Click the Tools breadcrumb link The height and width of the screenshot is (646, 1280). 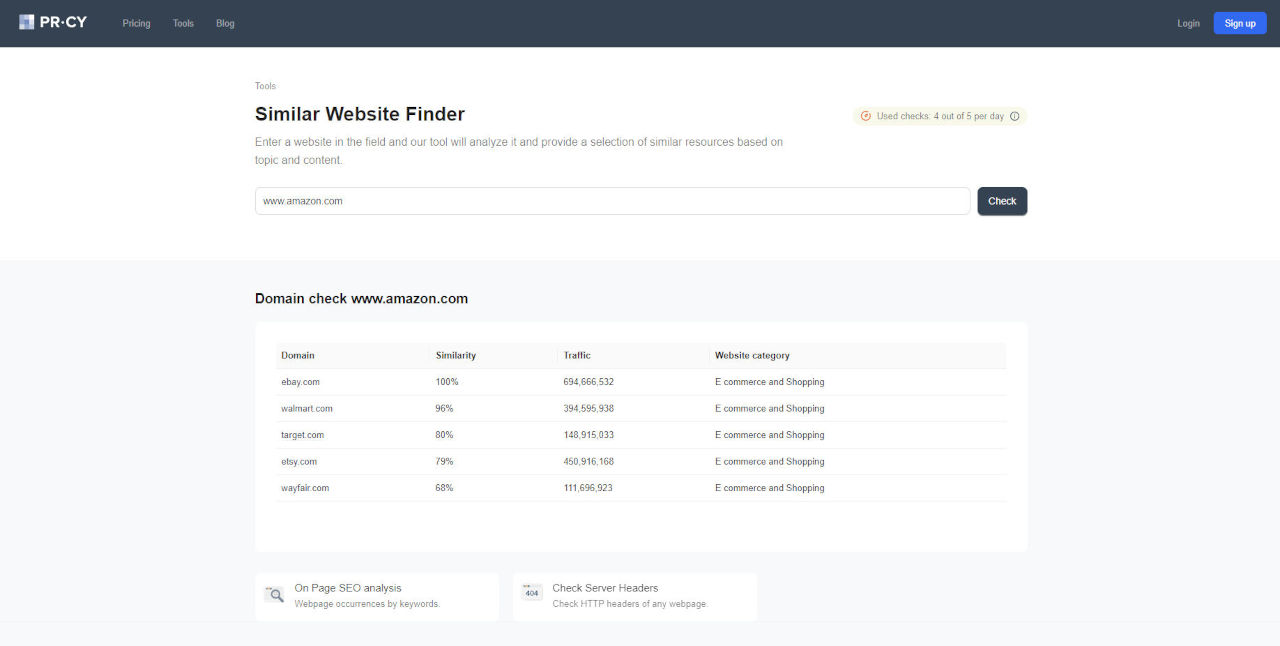click(x=265, y=86)
